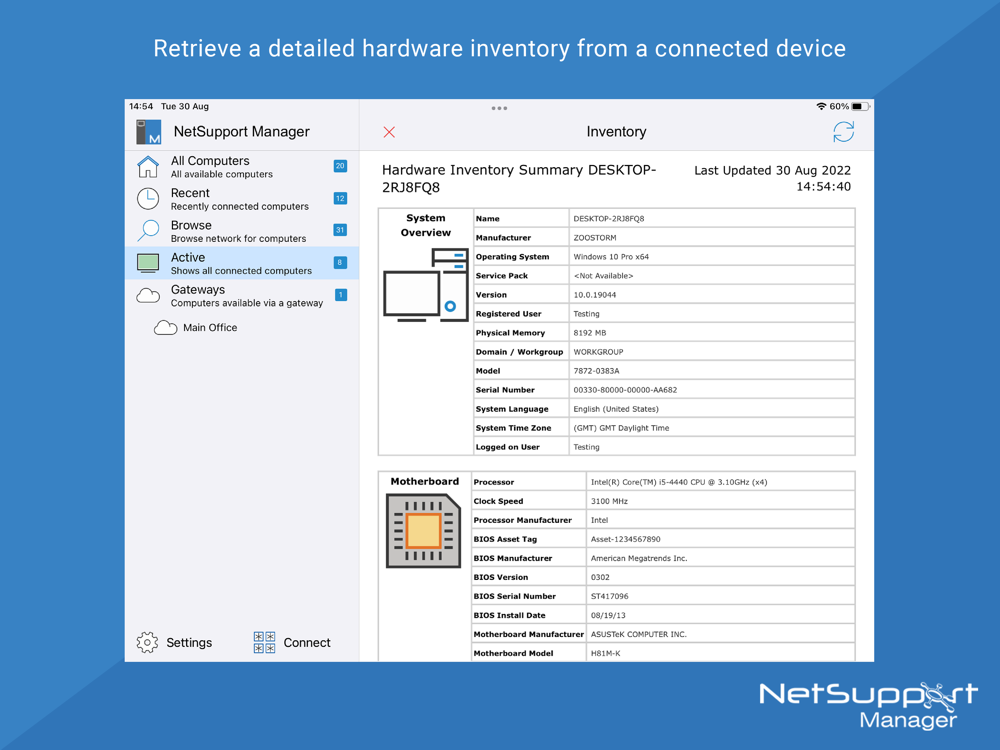
Task: Tap the Connect button label
Action: click(307, 643)
